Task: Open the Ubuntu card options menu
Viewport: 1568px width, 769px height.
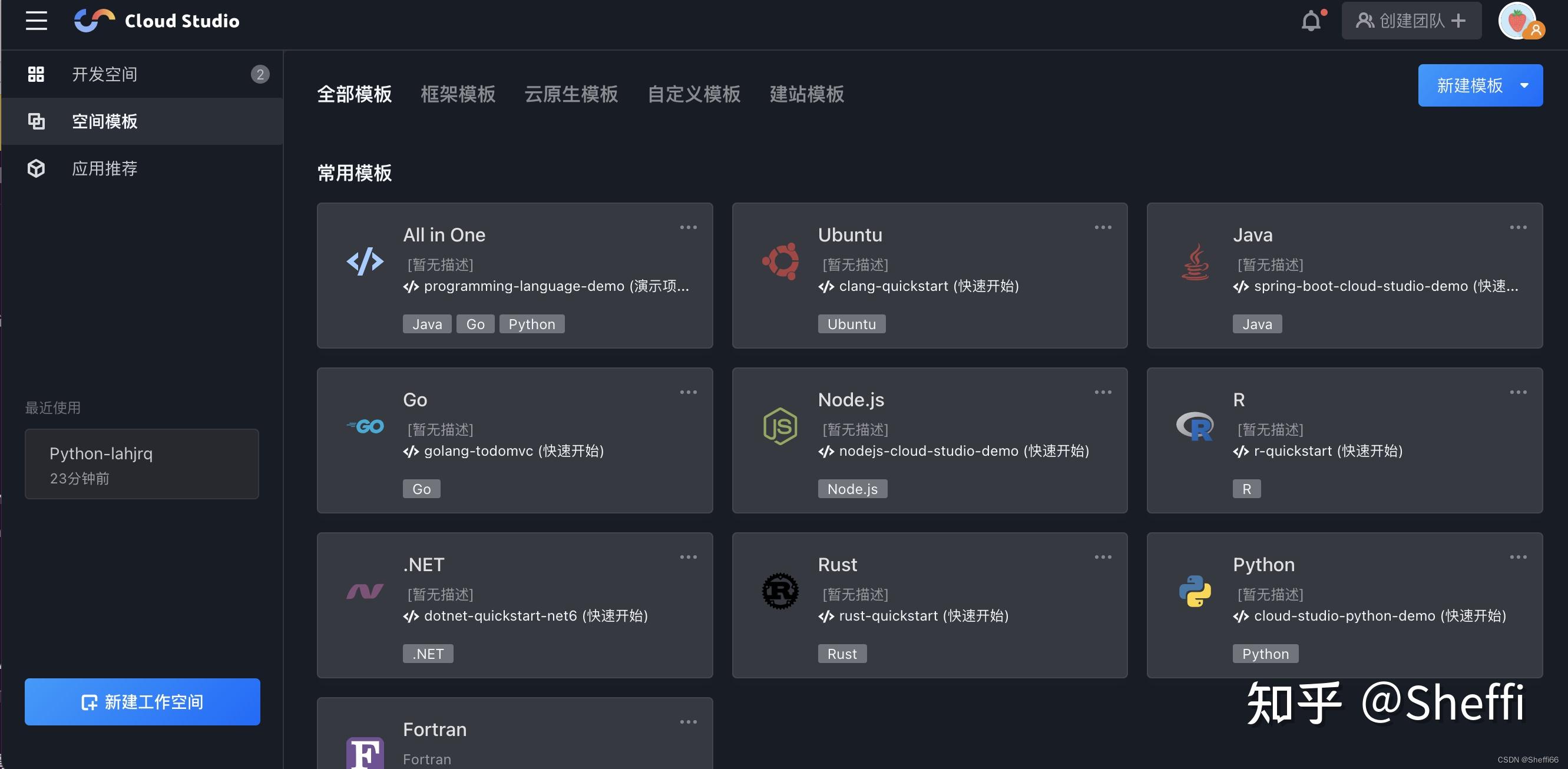Action: click(x=1102, y=227)
